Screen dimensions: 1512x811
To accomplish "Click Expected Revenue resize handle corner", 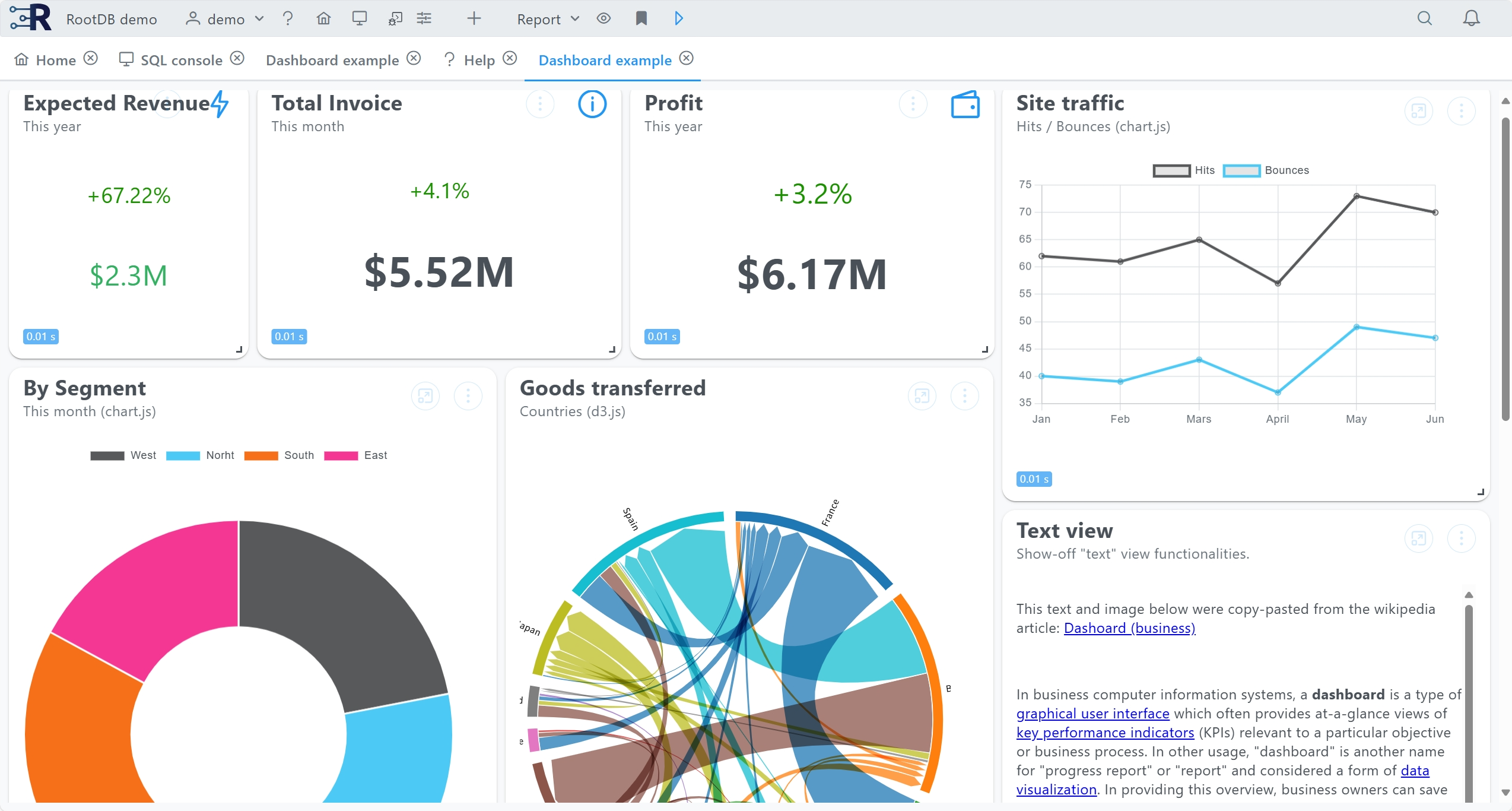I will 239,349.
